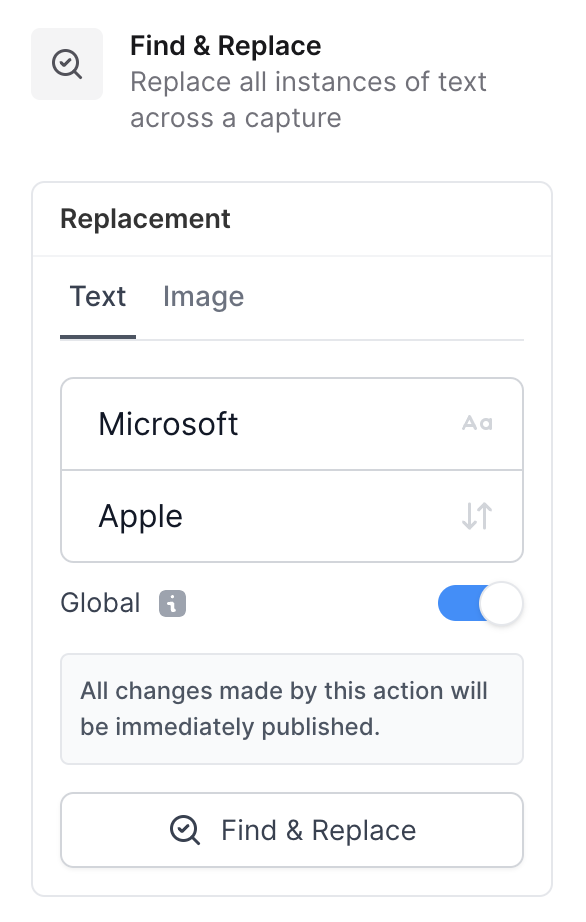
Task: Click the white knob of Global switch
Action: coord(501,603)
